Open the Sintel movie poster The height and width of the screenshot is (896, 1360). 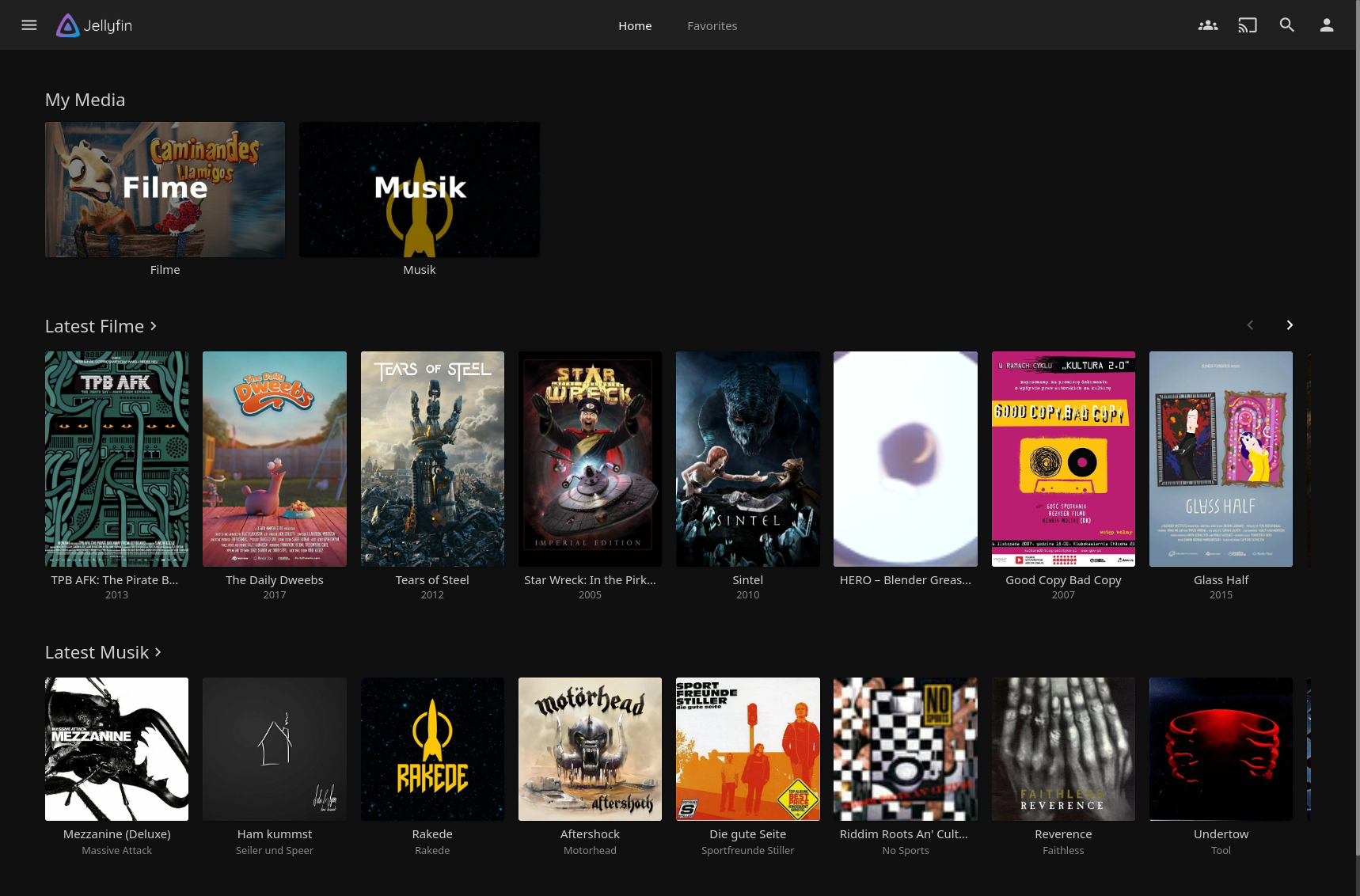[x=747, y=459]
